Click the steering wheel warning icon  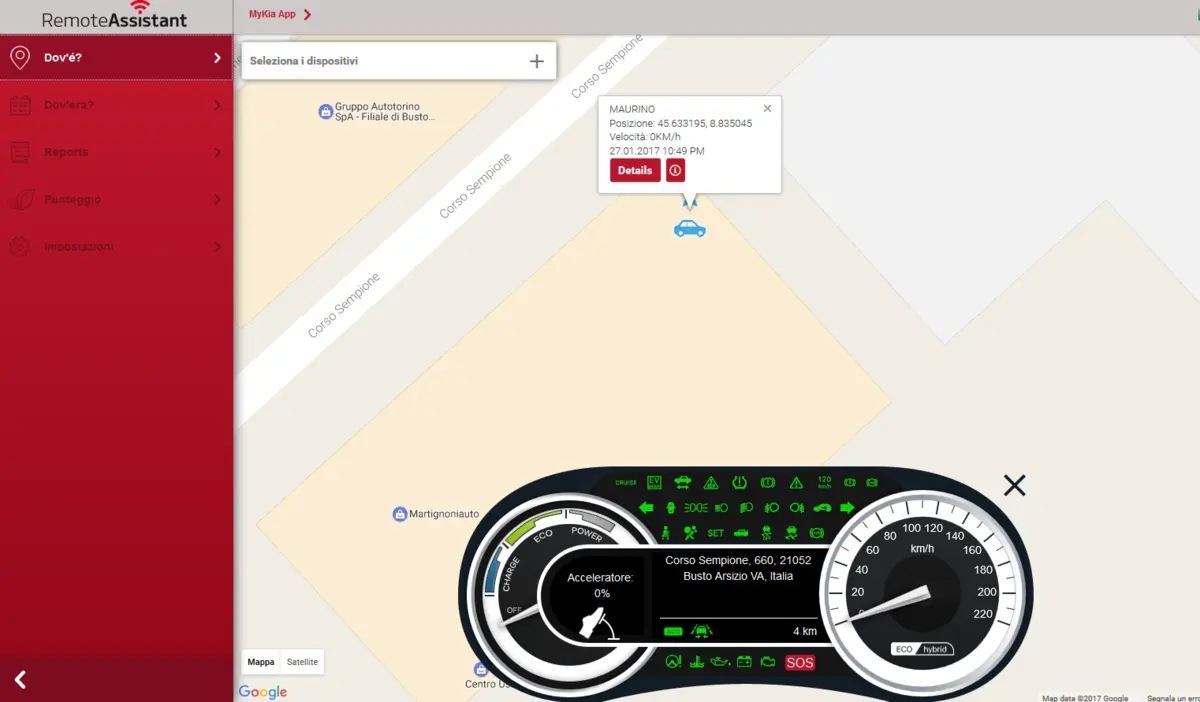point(674,662)
